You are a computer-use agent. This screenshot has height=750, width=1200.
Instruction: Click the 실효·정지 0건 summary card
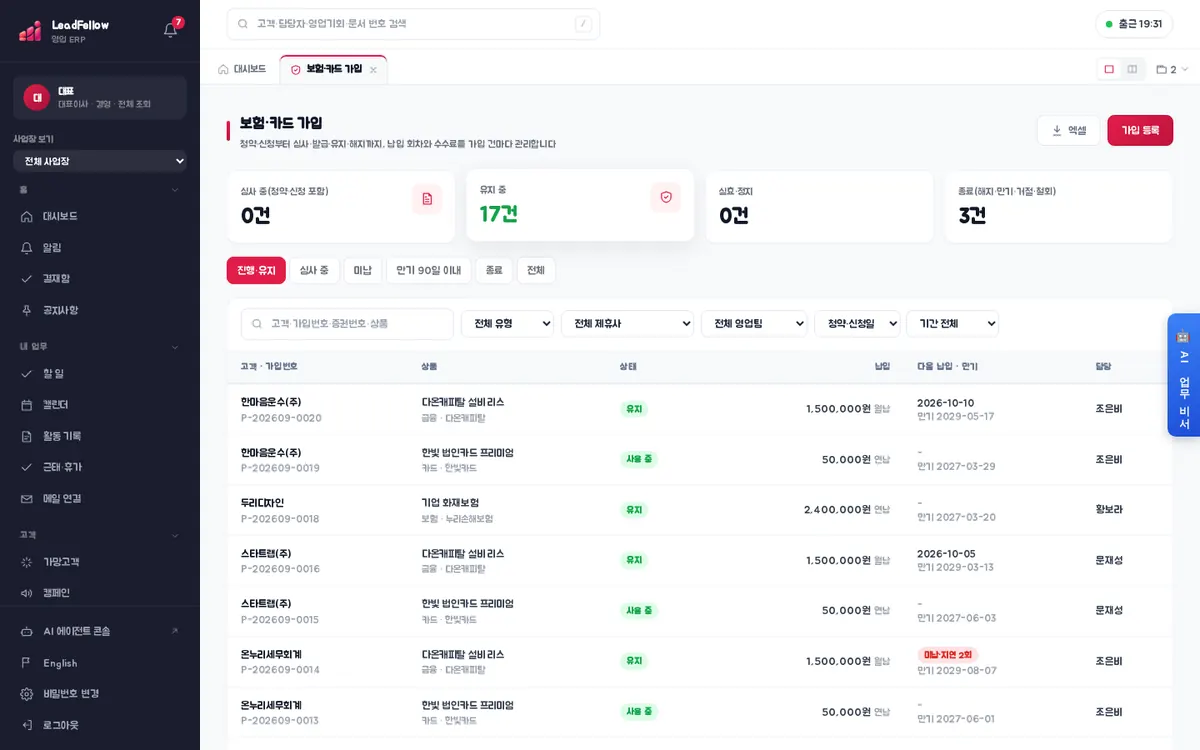click(x=819, y=206)
